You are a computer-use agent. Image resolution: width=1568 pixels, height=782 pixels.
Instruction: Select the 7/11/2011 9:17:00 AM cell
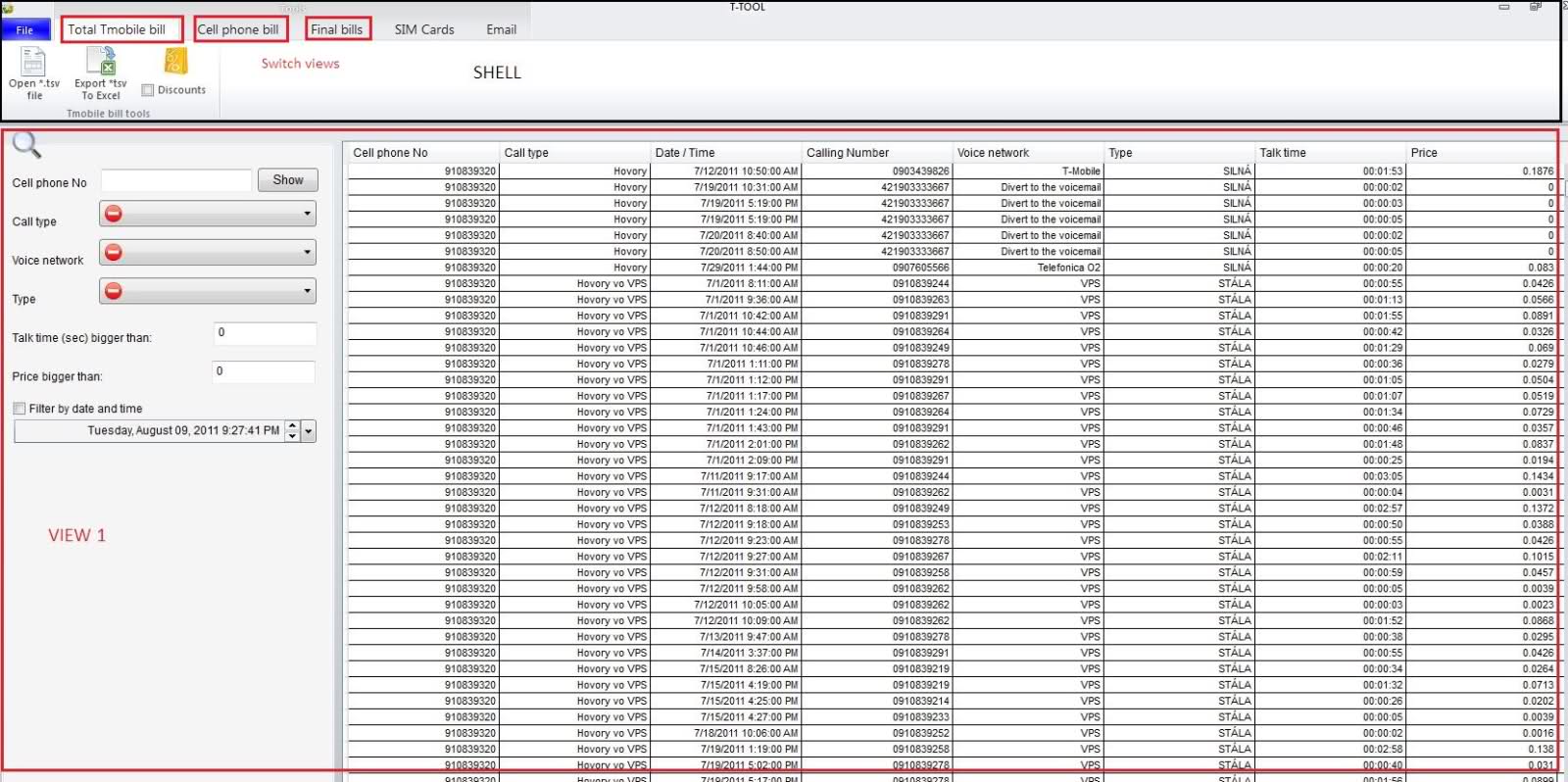[x=726, y=476]
